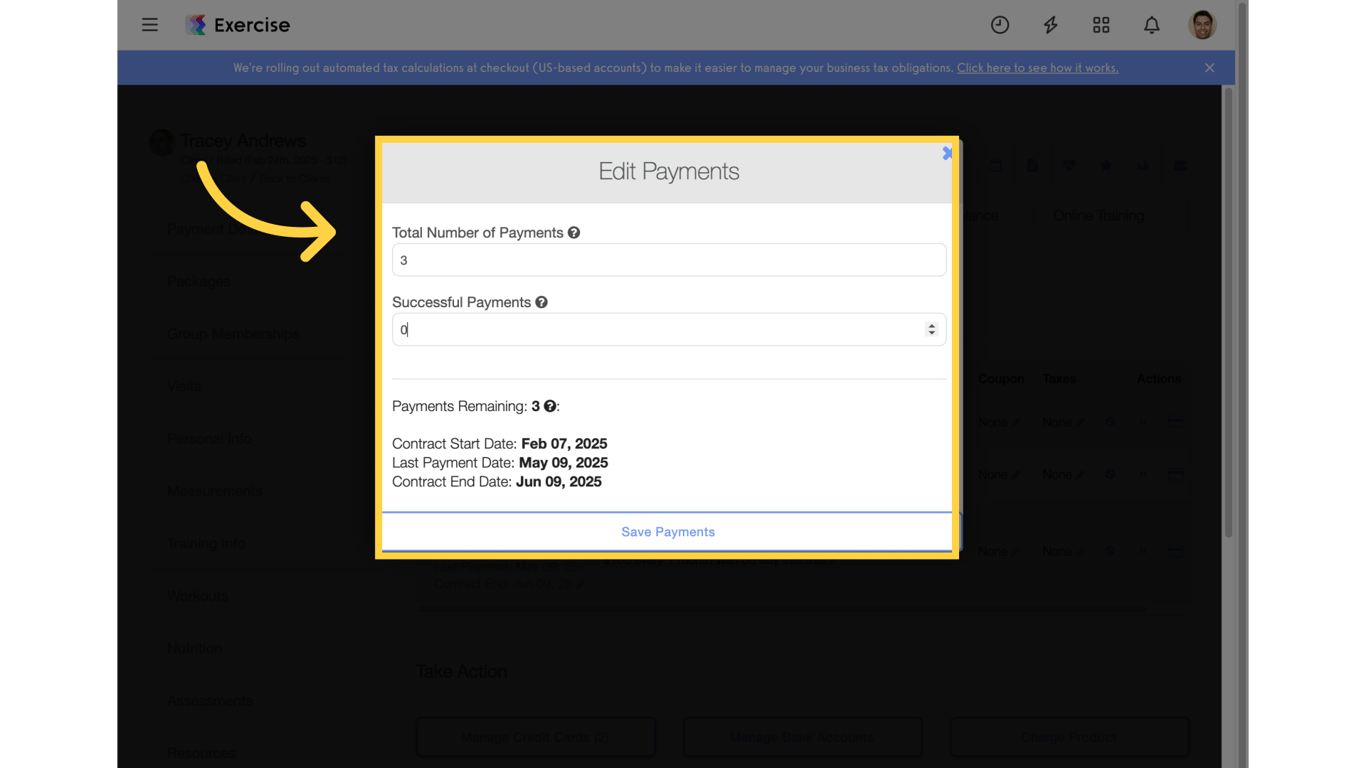Image resolution: width=1366 pixels, height=768 pixels.
Task: Open the apps grid icon
Action: [x=1101, y=25]
